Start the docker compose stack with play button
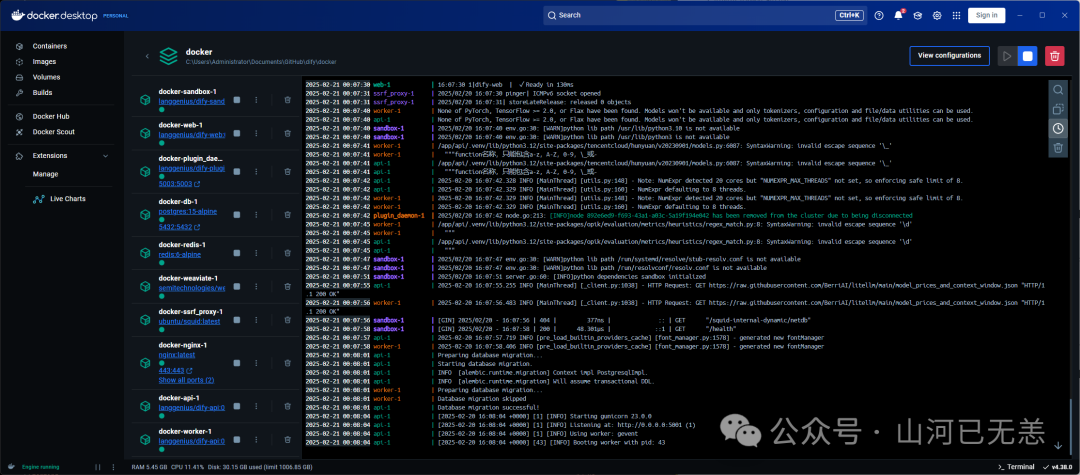 1008,56
